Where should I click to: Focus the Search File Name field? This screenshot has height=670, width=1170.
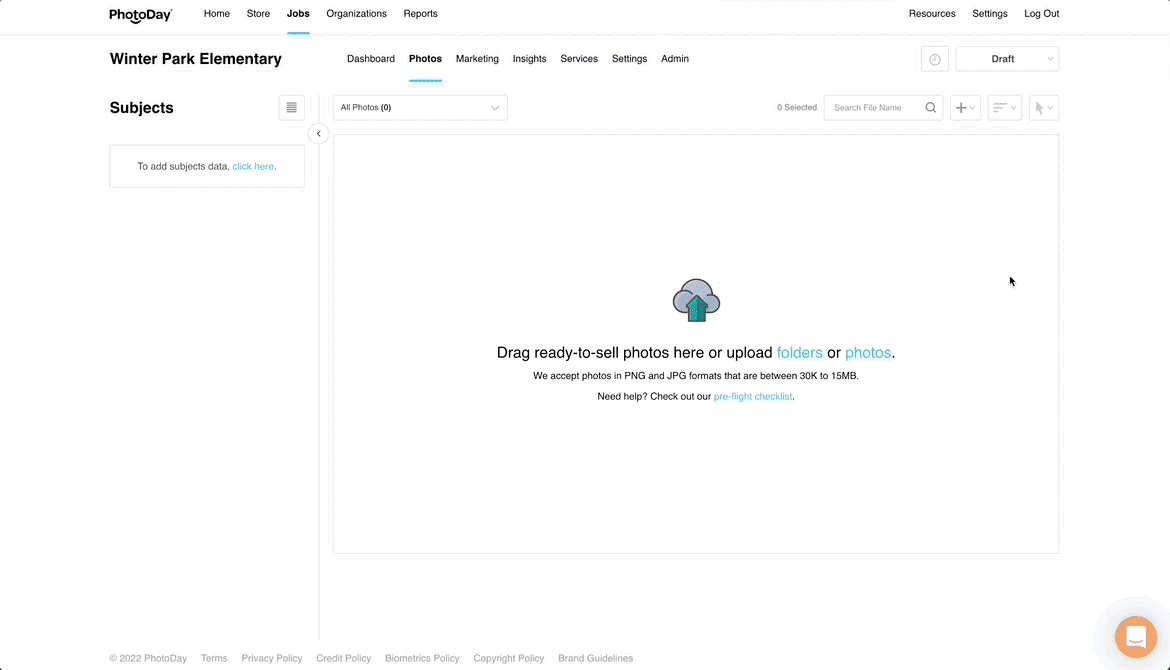click(x=874, y=108)
